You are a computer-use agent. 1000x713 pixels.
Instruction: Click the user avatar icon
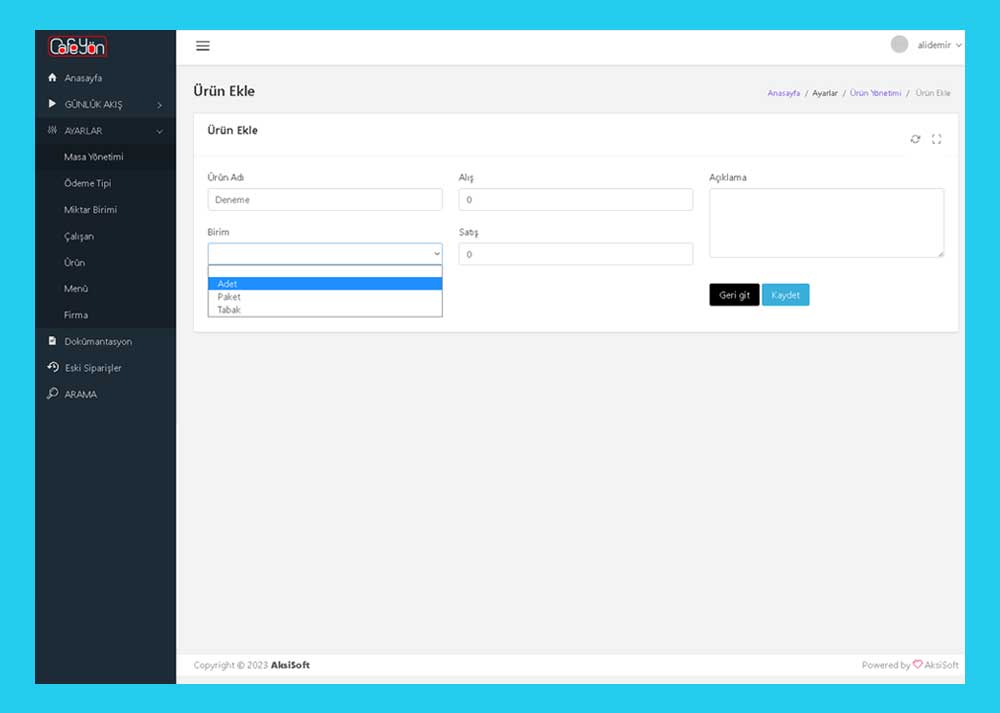[x=899, y=45]
